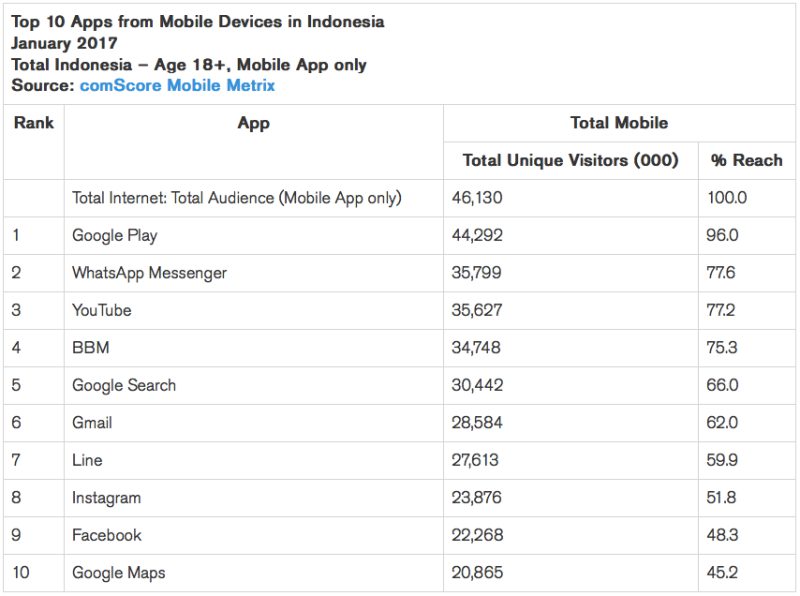This screenshot has width=800, height=596.
Task: Click the BBM app entry
Action: coord(91,347)
